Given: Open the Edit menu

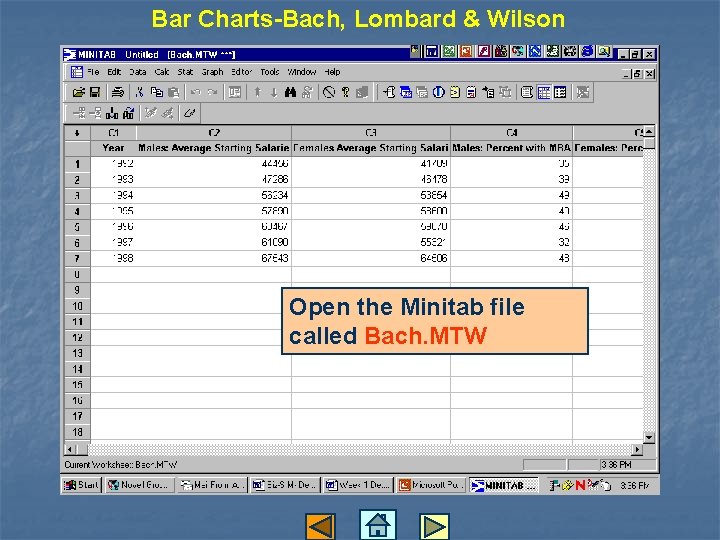Looking at the screenshot, I should pyautogui.click(x=114, y=72).
